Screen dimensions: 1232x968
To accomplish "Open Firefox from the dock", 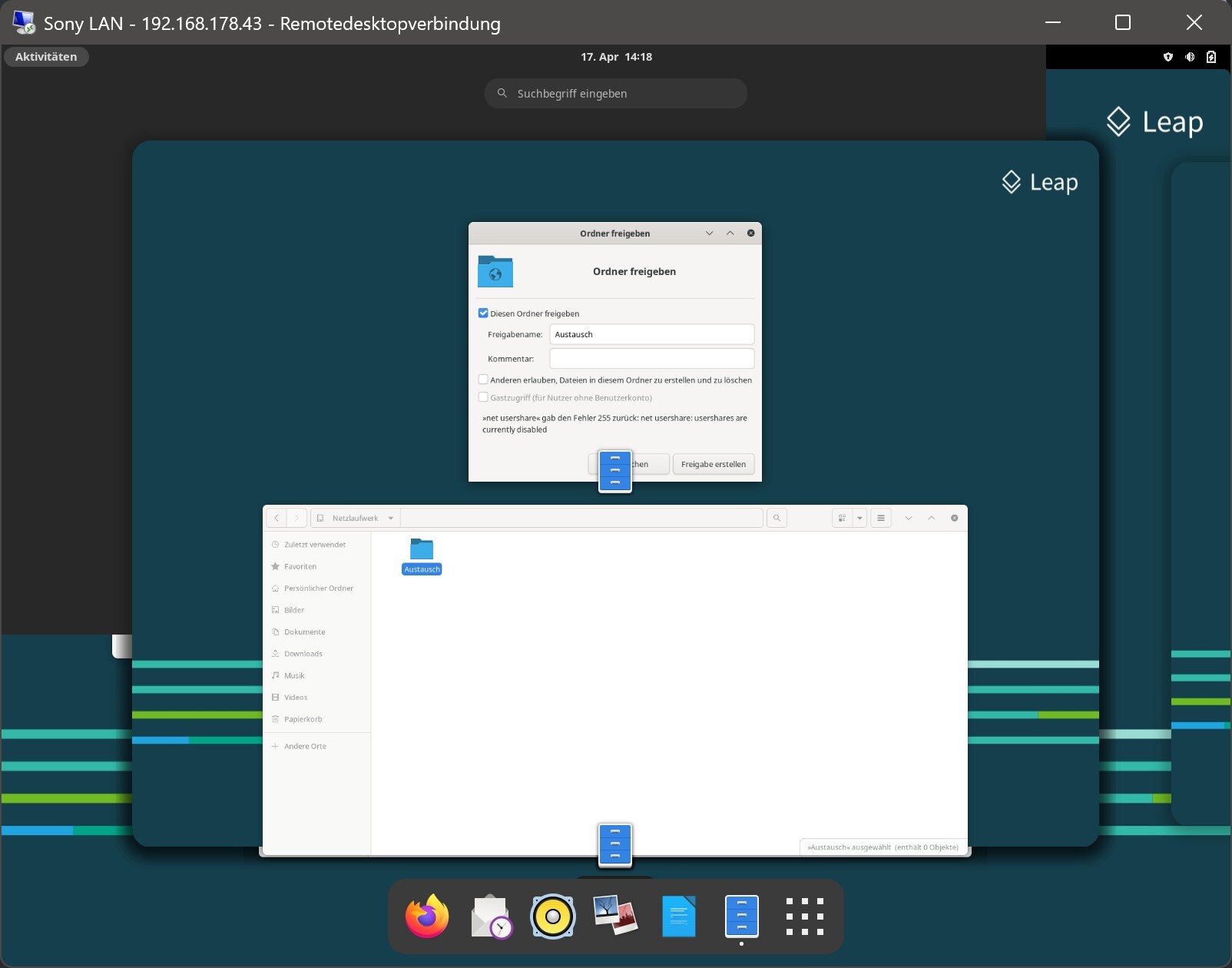I will (x=427, y=917).
